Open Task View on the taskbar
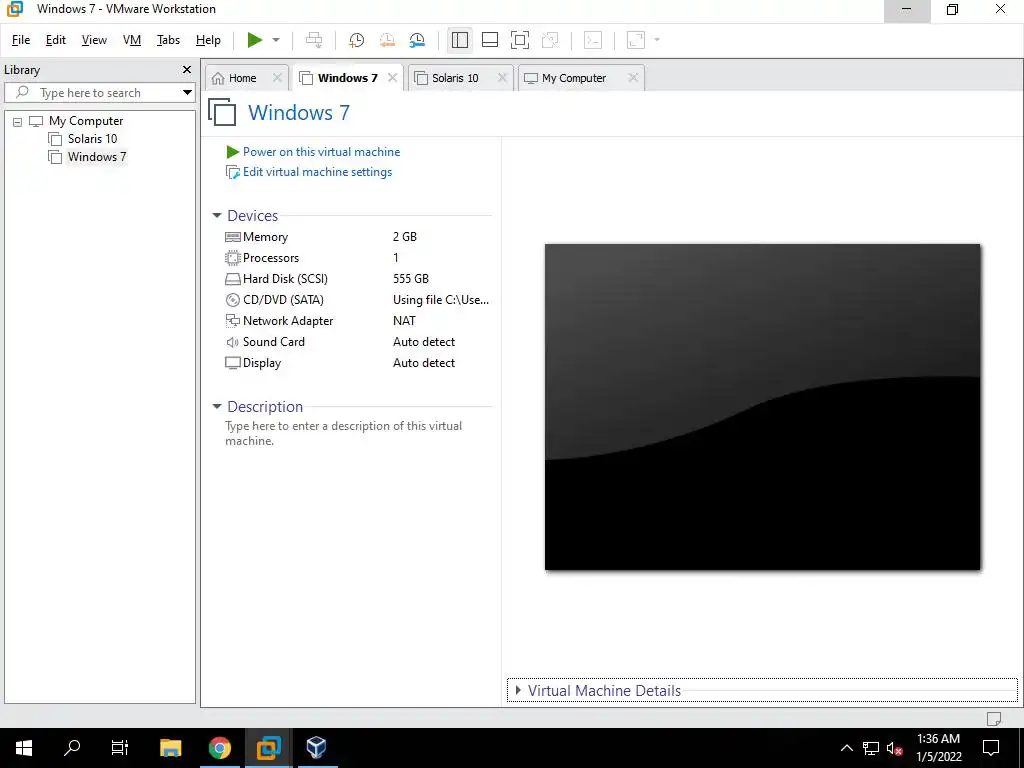 pyautogui.click(x=120, y=748)
